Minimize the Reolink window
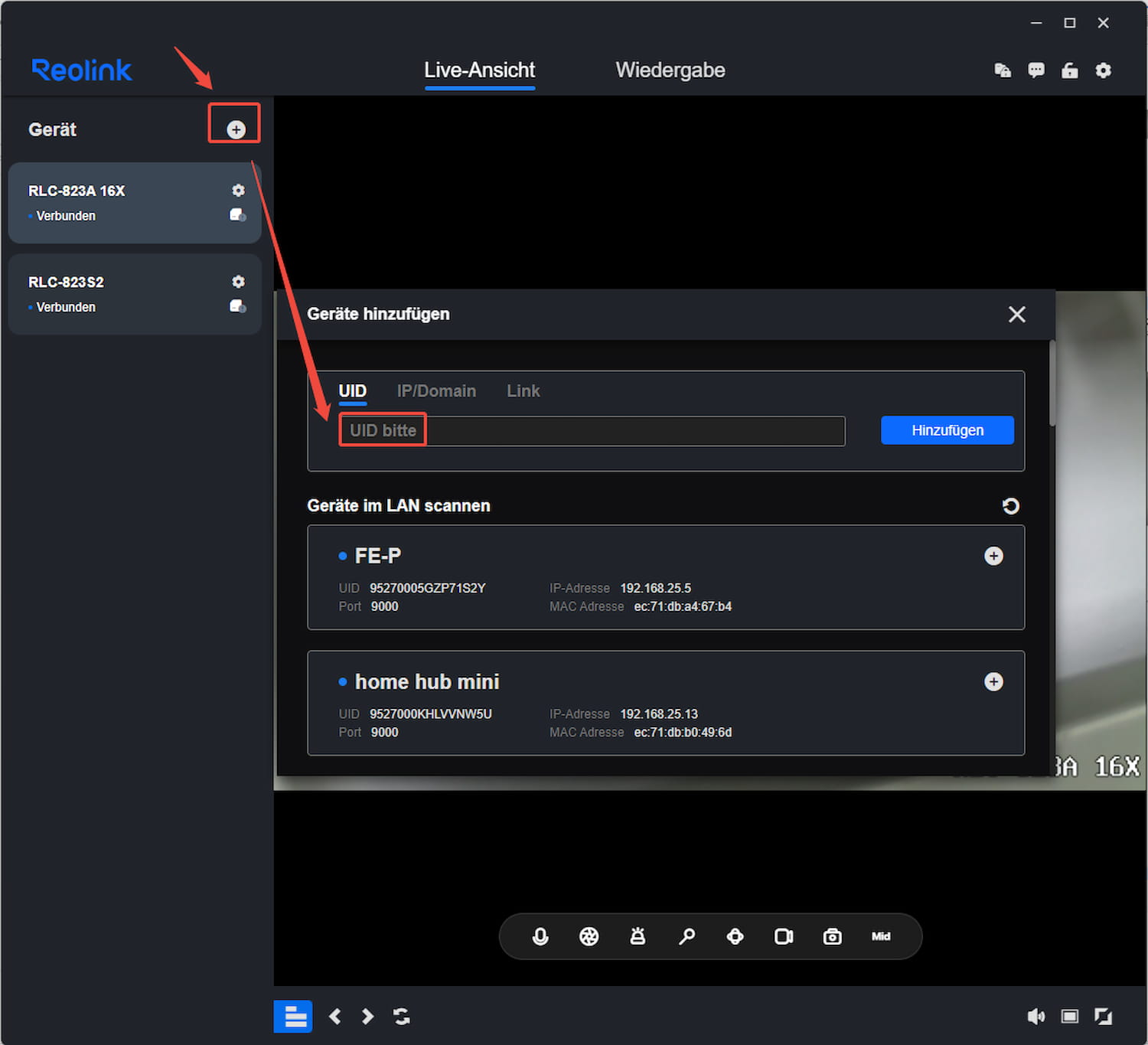The width and height of the screenshot is (1148, 1045). tap(1036, 23)
